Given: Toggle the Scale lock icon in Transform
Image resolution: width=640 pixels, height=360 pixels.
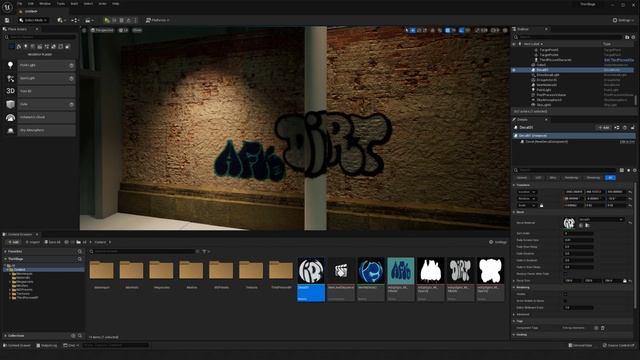Looking at the screenshot, I should pos(542,205).
